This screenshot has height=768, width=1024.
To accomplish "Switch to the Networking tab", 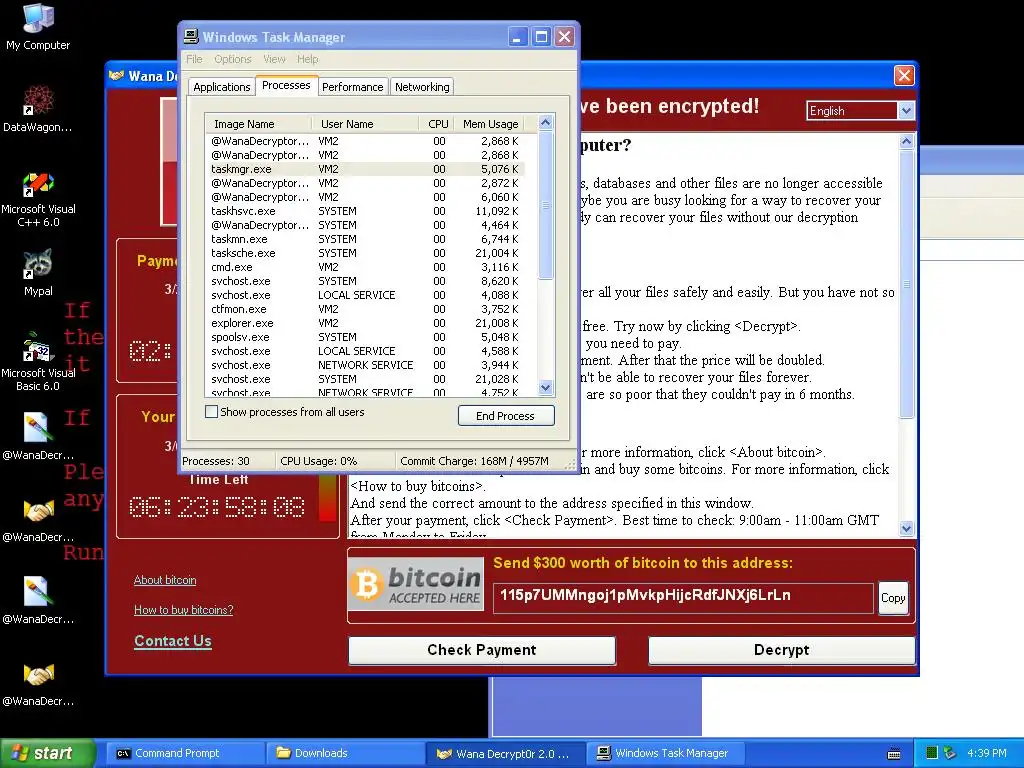I will point(422,87).
